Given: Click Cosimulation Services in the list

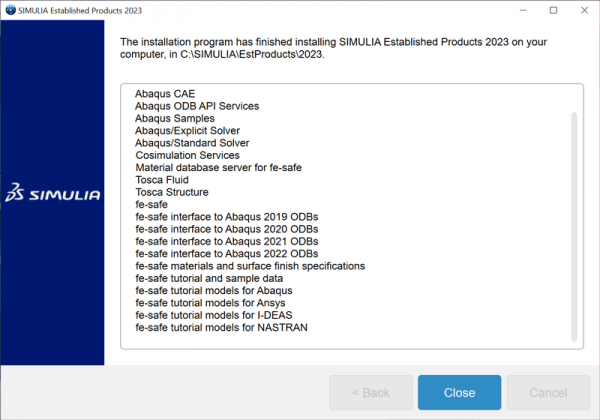Looking at the screenshot, I should pyautogui.click(x=187, y=155).
